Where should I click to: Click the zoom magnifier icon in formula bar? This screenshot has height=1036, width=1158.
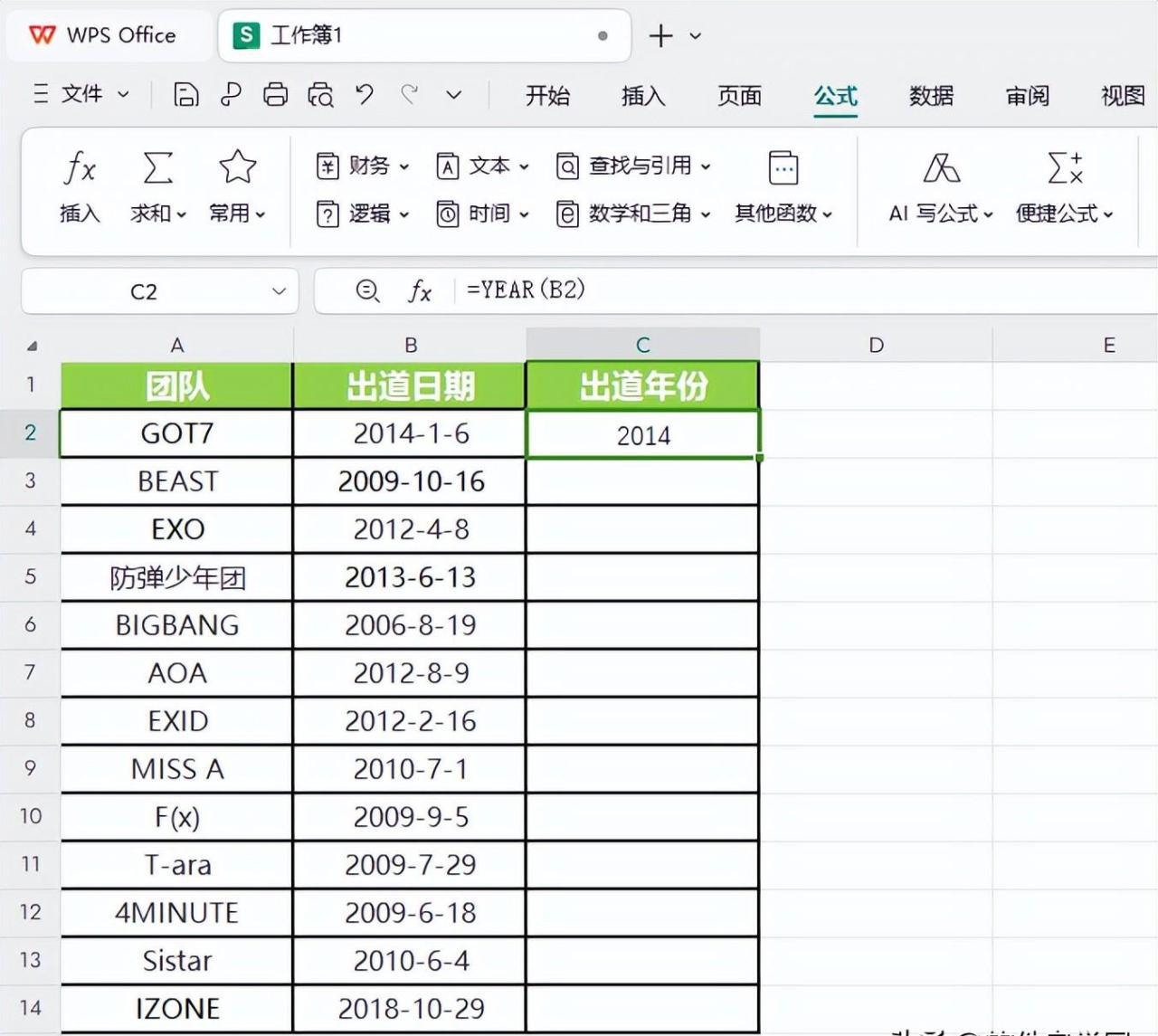(367, 290)
